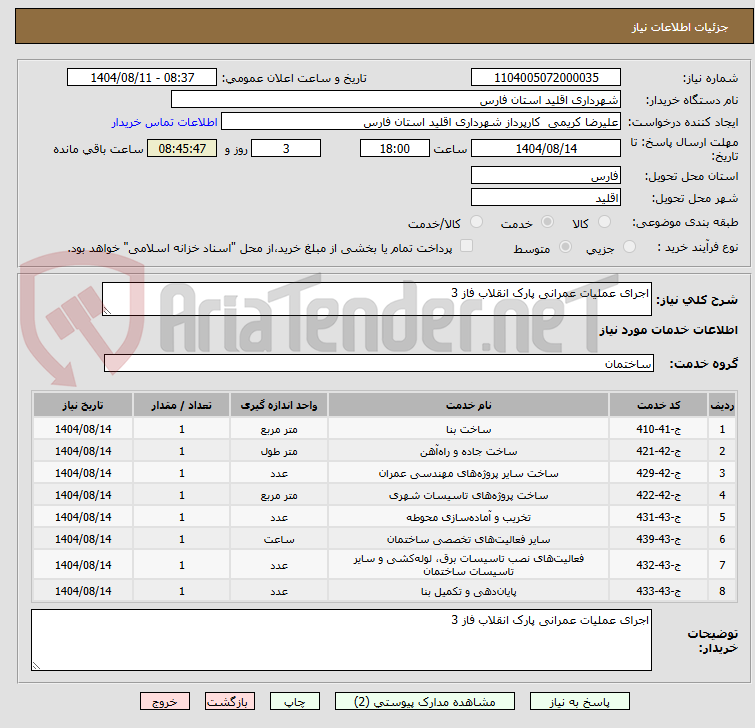Click the بازگشت back button

(x=230, y=702)
